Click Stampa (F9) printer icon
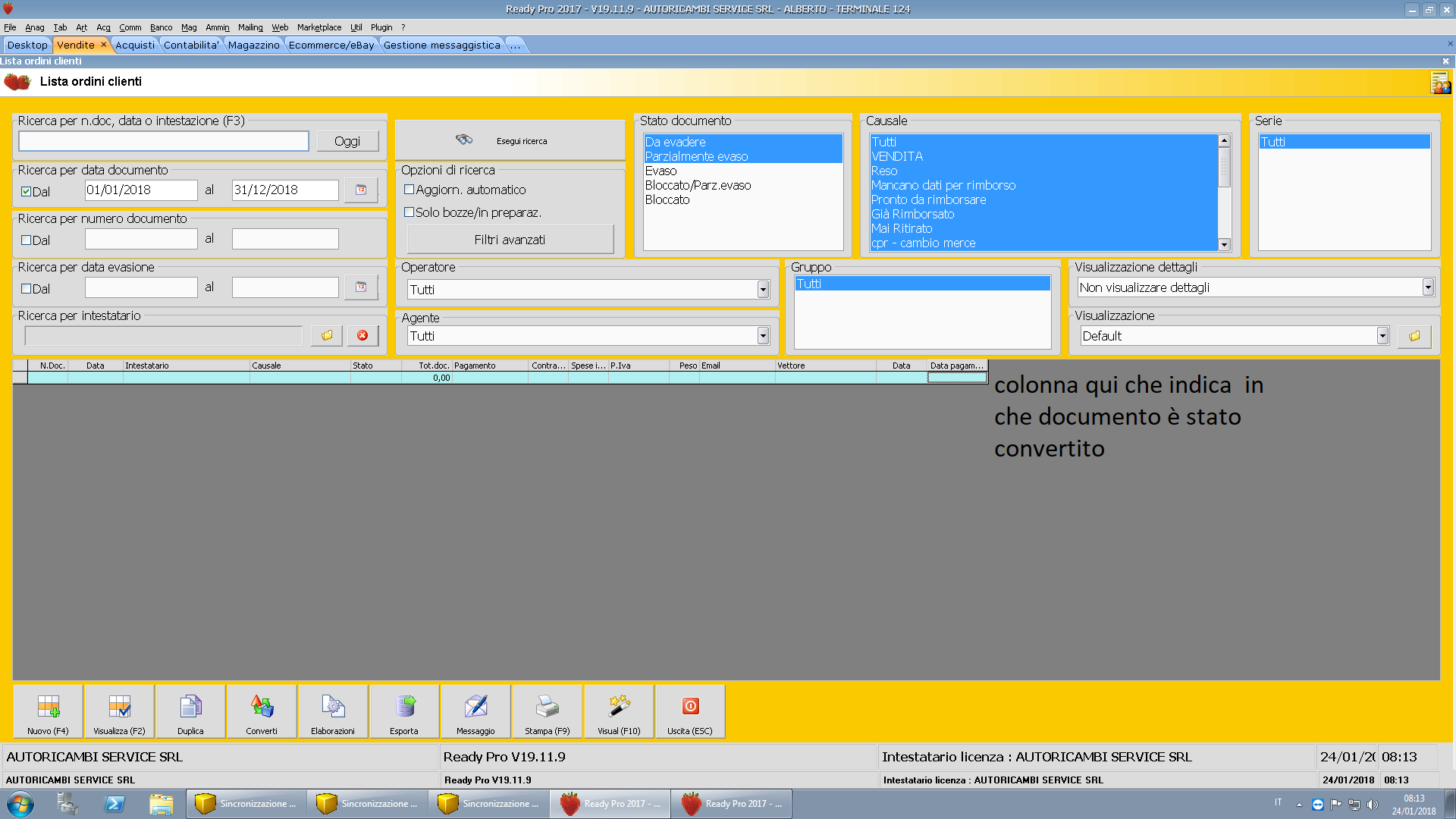 (547, 711)
